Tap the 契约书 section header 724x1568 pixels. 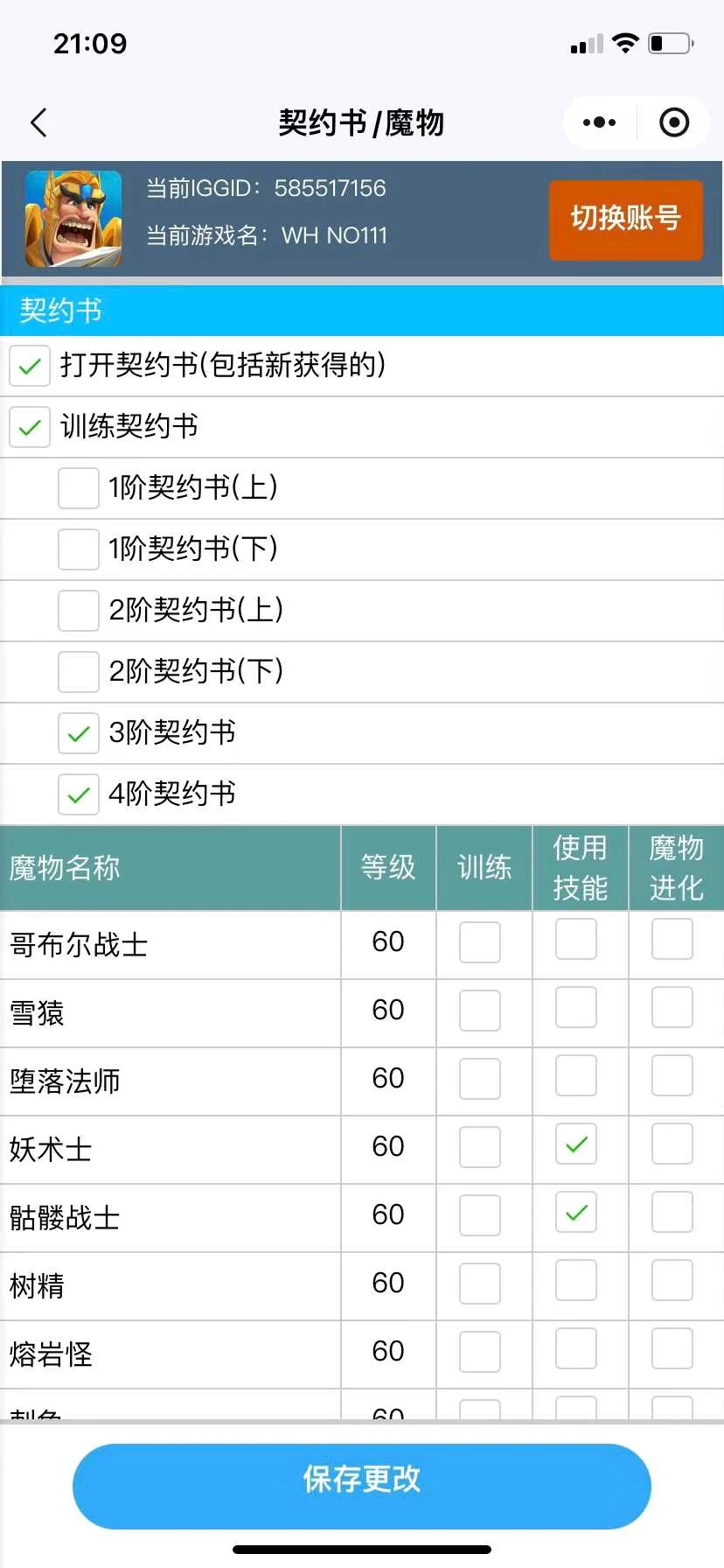(x=61, y=311)
